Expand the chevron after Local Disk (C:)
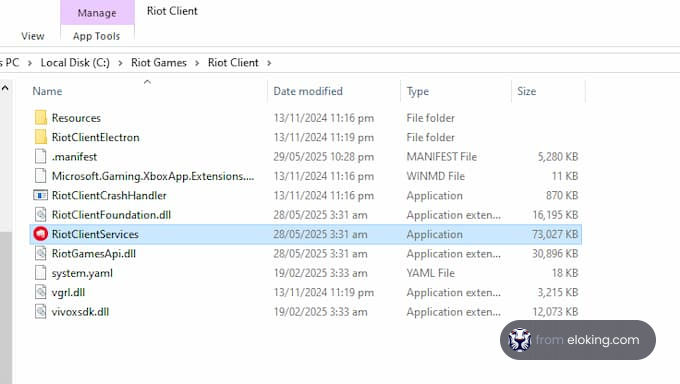Screen dimensions: 680x384 (120, 63)
